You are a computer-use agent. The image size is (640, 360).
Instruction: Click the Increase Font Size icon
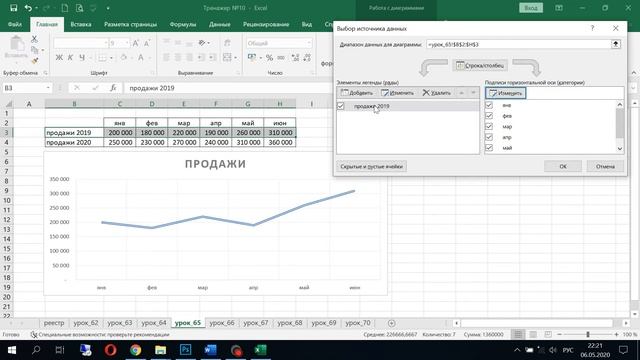(x=136, y=43)
